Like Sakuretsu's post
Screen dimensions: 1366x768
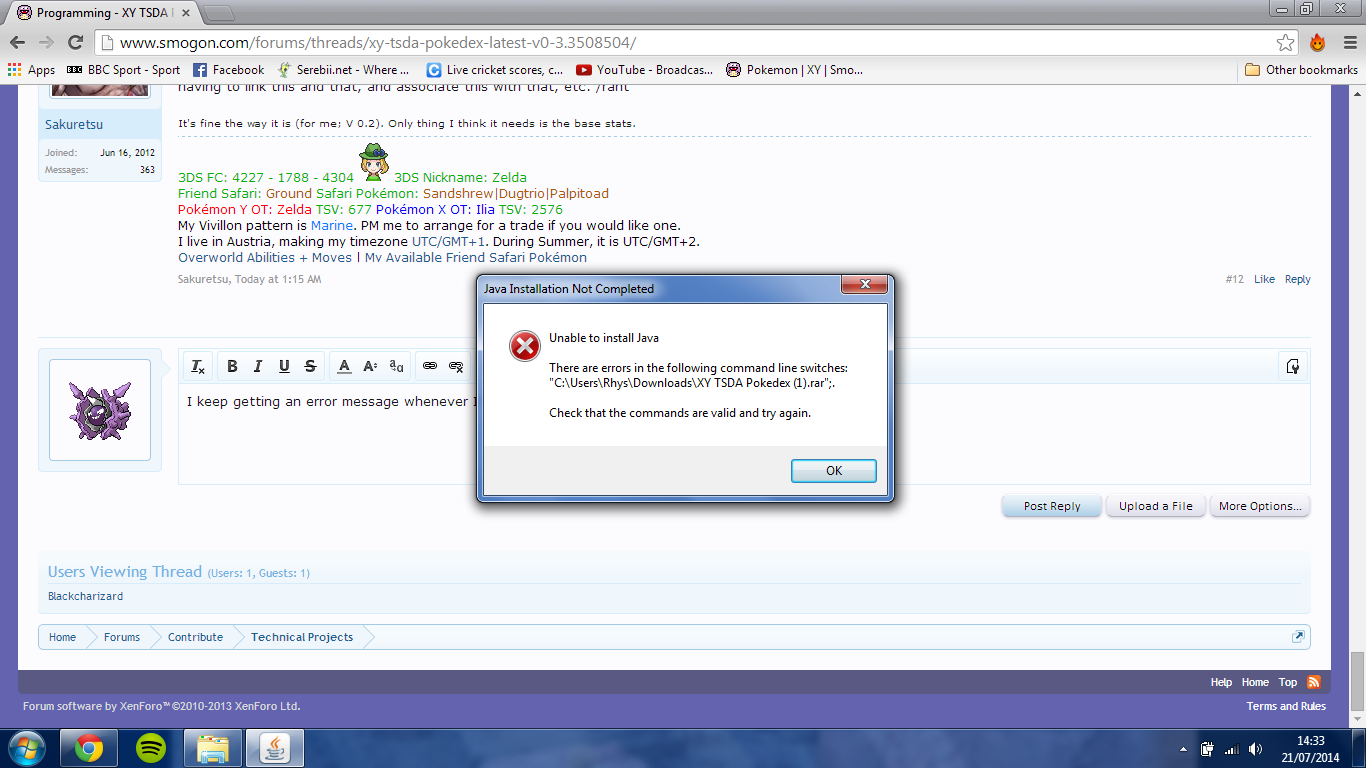(x=1264, y=280)
